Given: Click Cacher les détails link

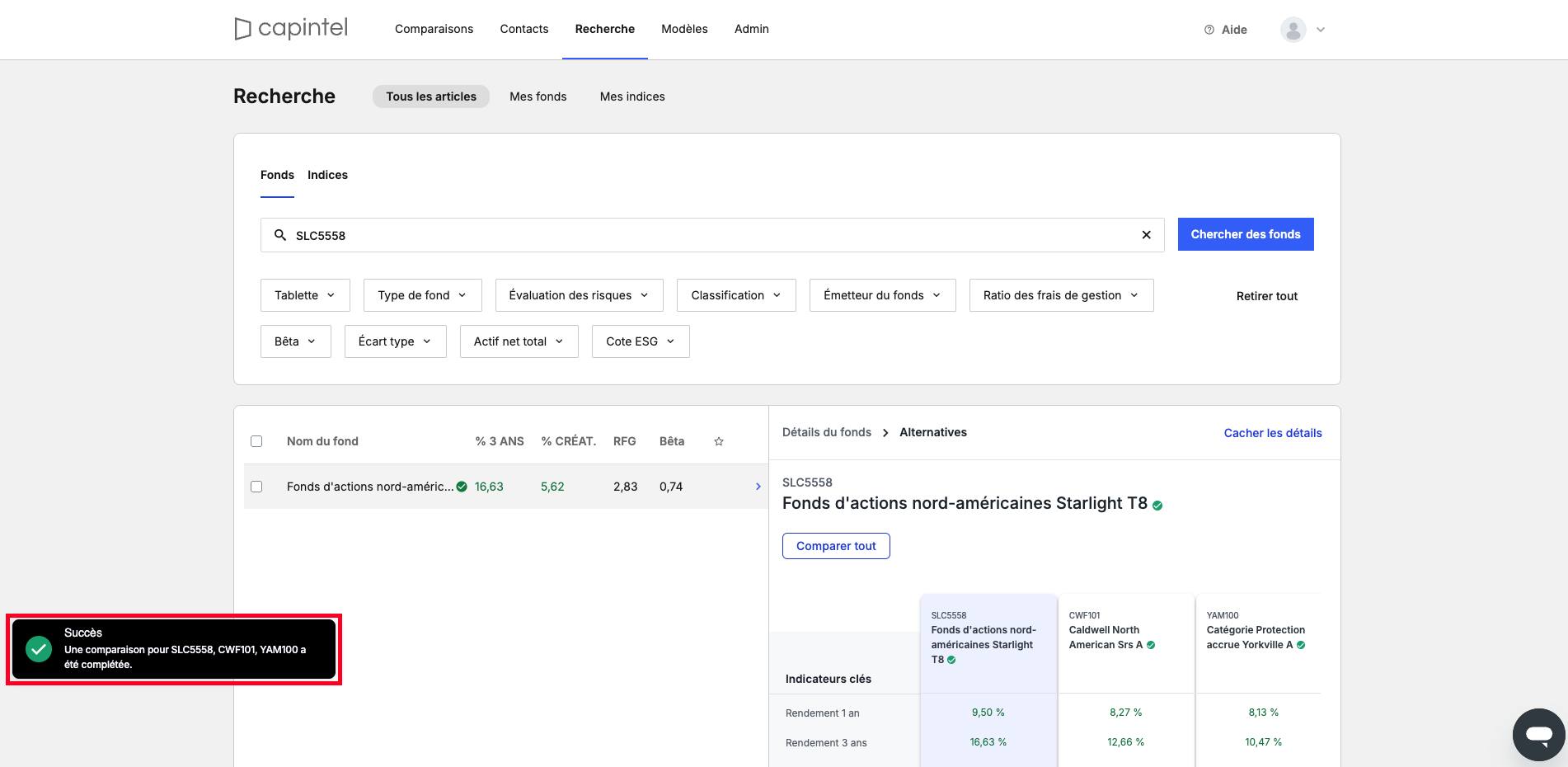Looking at the screenshot, I should pos(1273,433).
